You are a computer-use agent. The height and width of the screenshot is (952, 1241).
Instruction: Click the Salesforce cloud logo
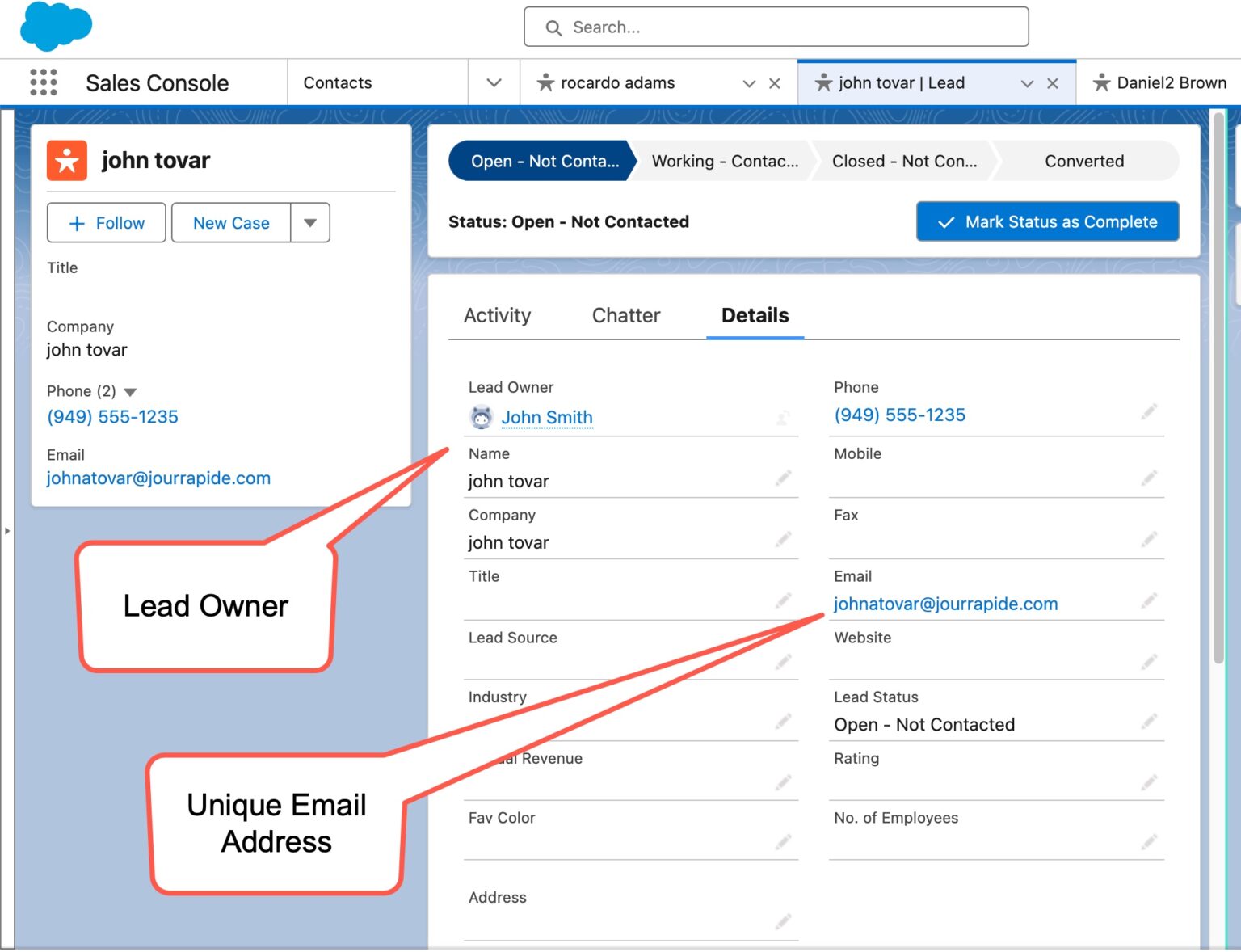click(55, 27)
